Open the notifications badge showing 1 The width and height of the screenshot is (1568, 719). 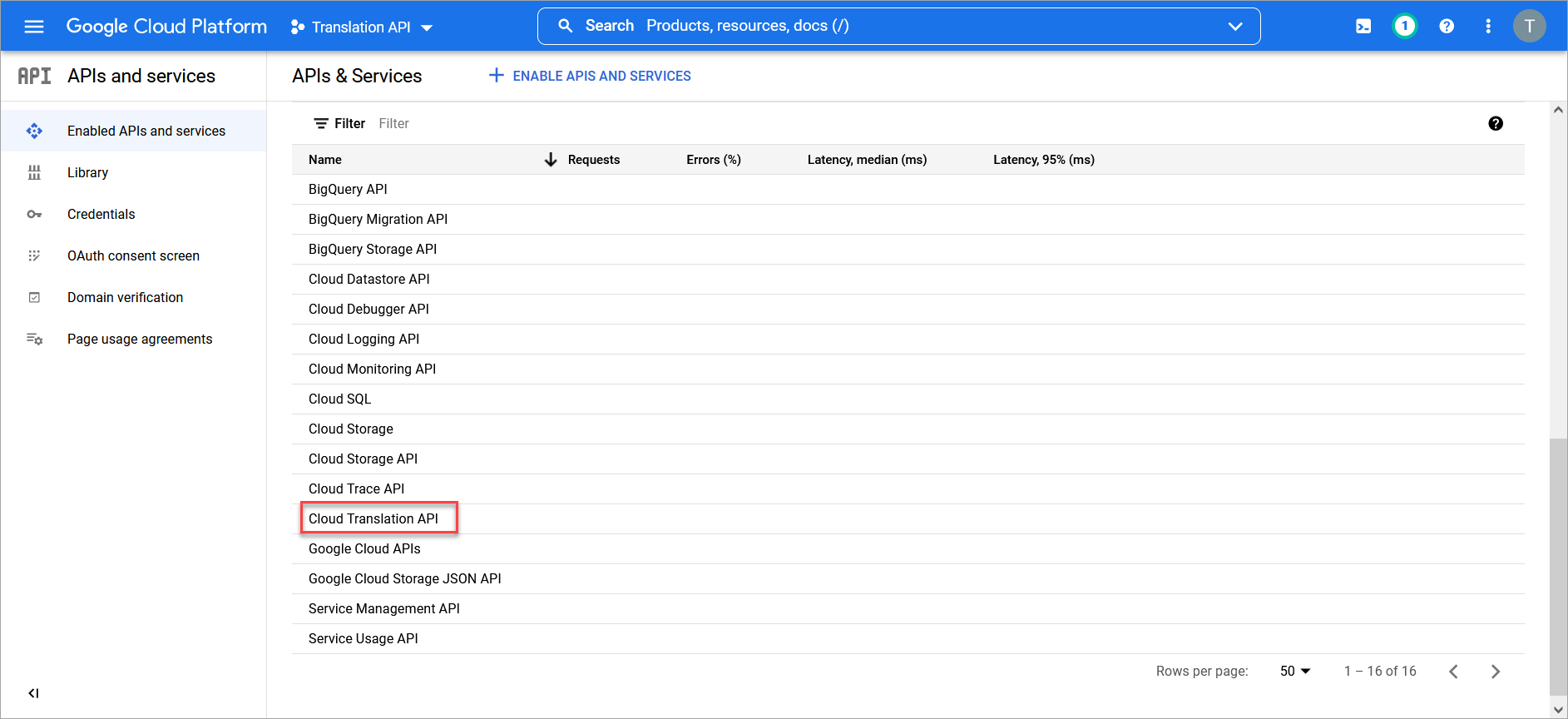1405,27
